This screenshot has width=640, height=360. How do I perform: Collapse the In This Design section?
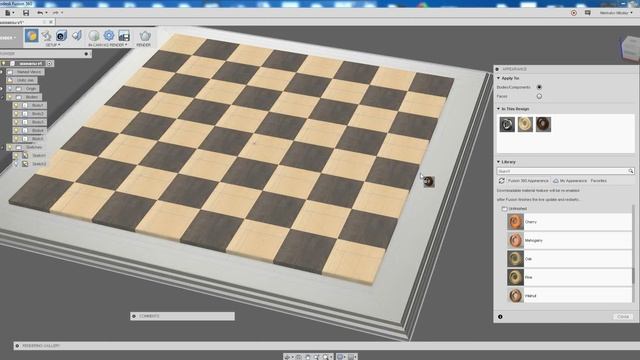tap(498, 109)
